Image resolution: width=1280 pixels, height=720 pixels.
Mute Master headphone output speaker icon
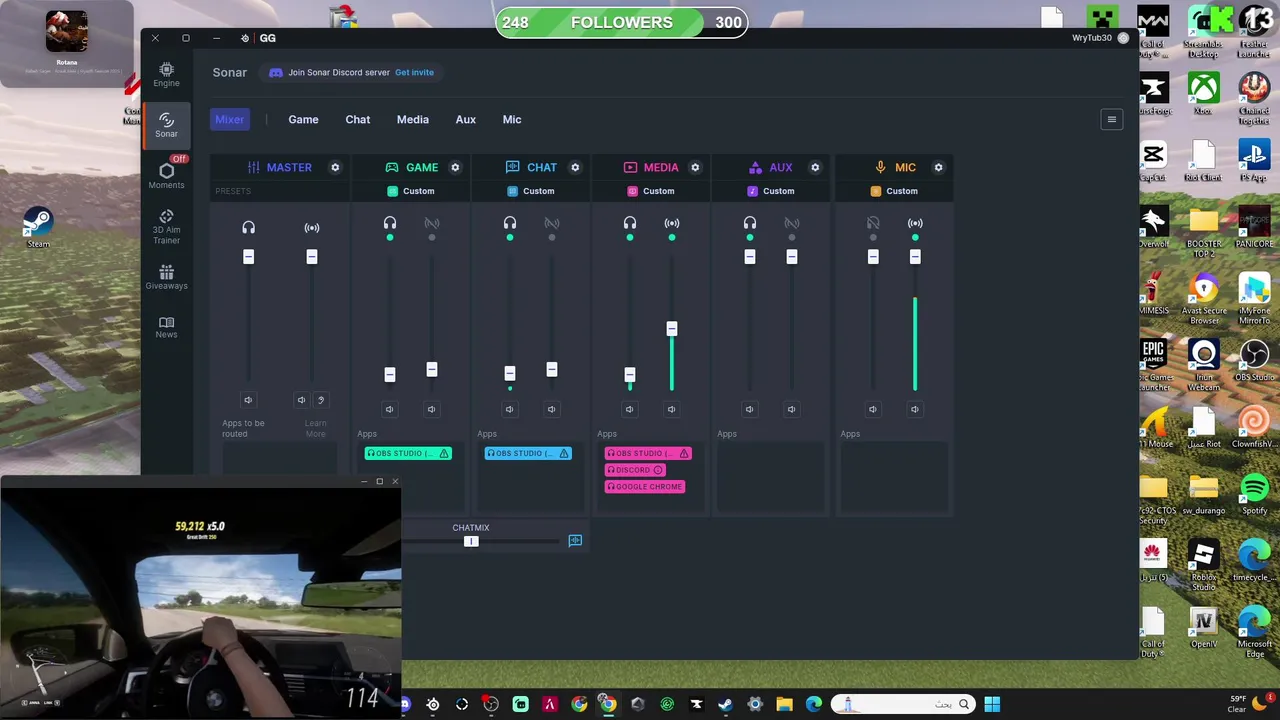click(x=248, y=400)
